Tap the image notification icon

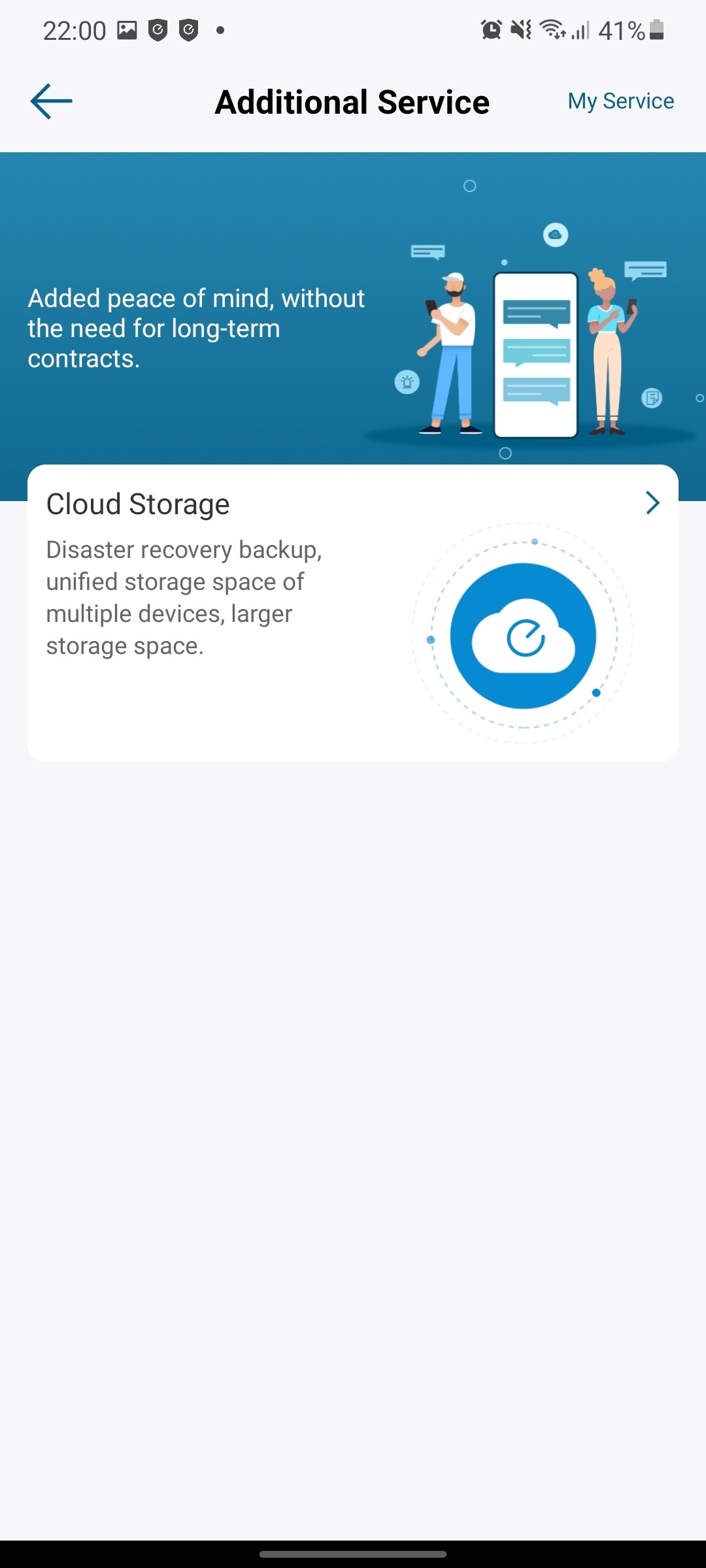click(x=127, y=30)
